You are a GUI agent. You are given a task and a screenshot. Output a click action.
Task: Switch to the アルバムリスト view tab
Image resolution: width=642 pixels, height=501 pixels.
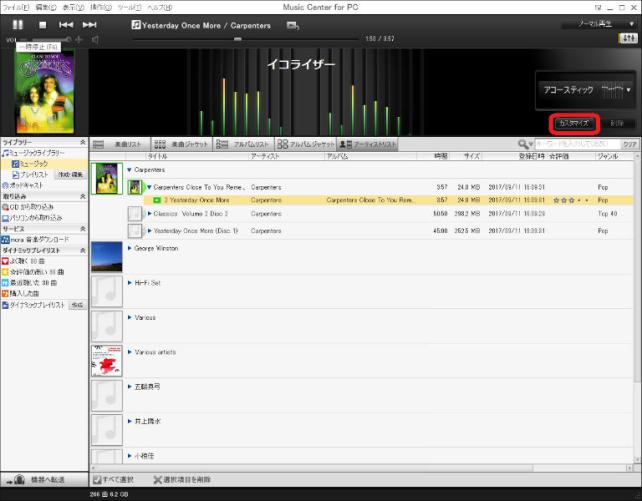(x=243, y=144)
